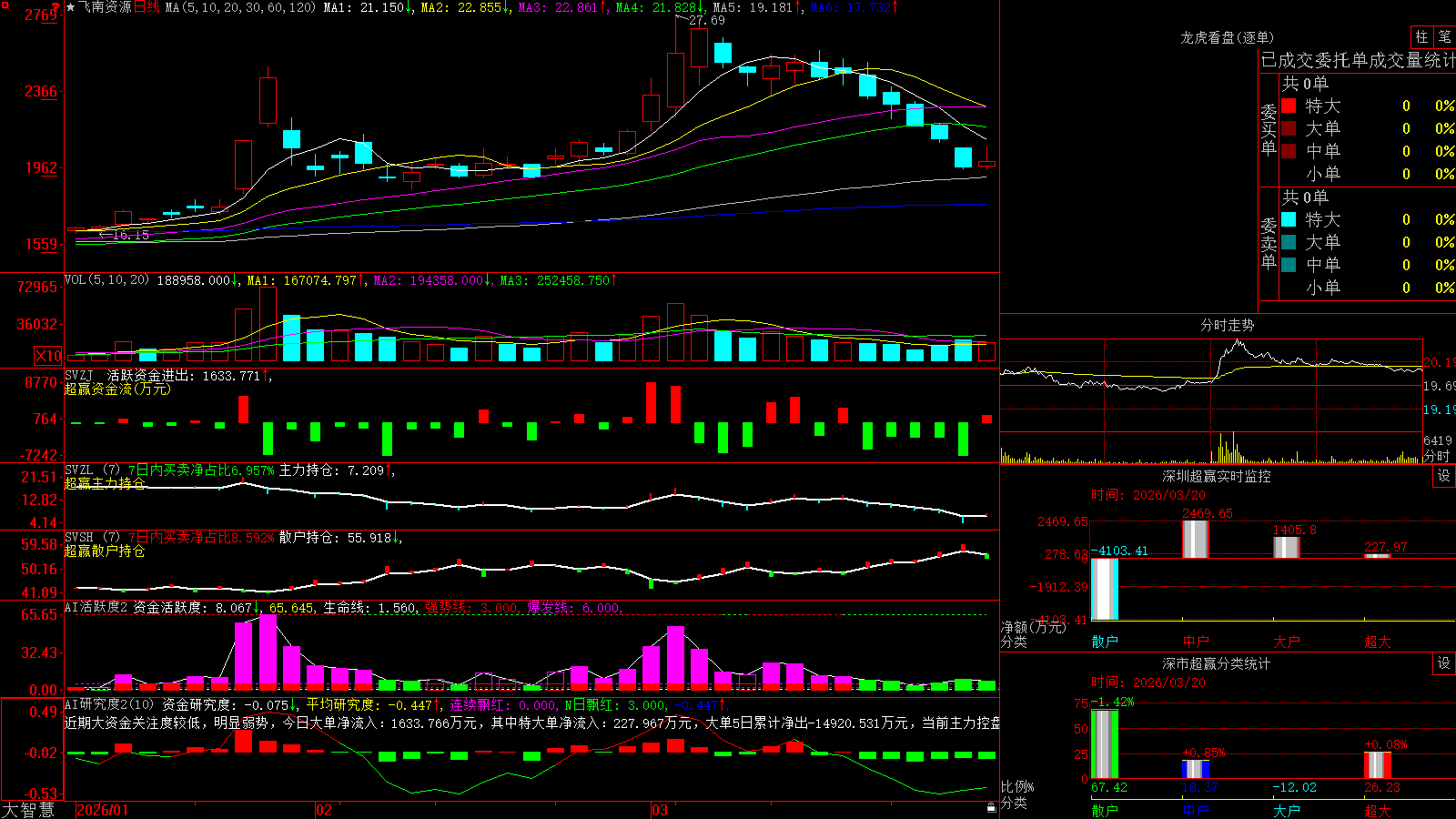Screen dimensions: 1456x819
Task: Click the 67.42 散户 ratio bar
Action: [1105, 743]
